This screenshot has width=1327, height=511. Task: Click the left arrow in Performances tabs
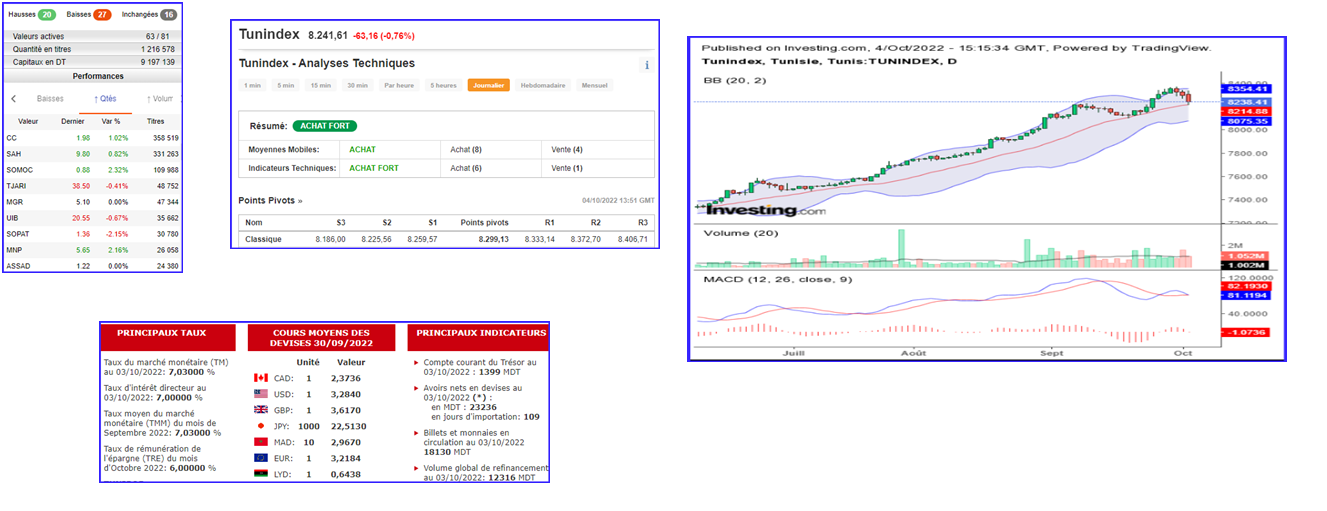click(x=14, y=99)
